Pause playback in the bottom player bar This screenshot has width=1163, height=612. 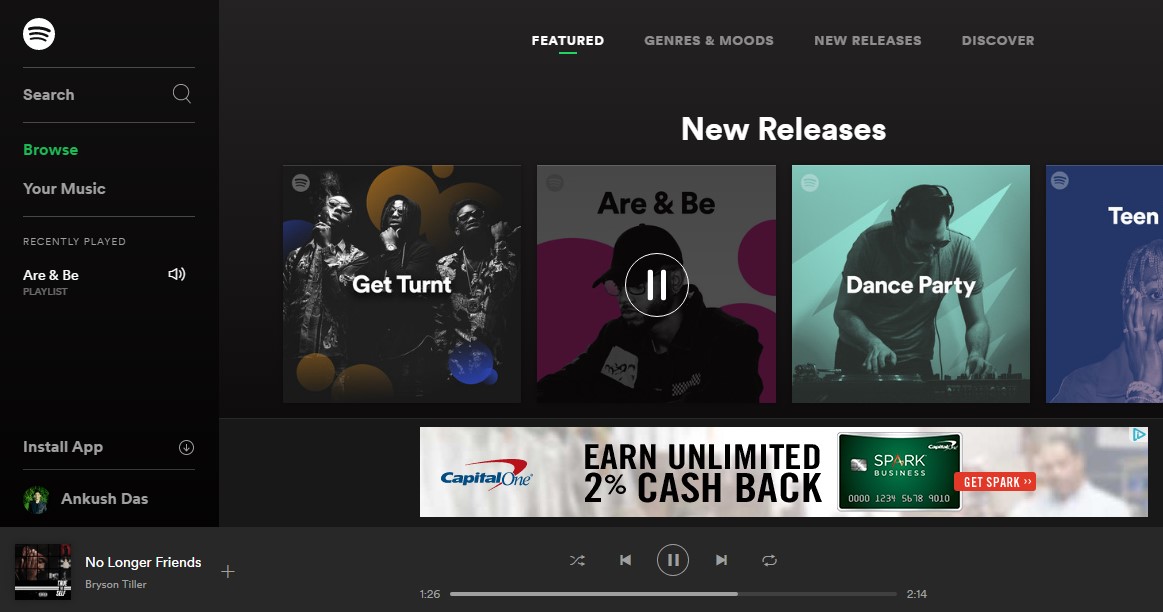click(x=673, y=560)
